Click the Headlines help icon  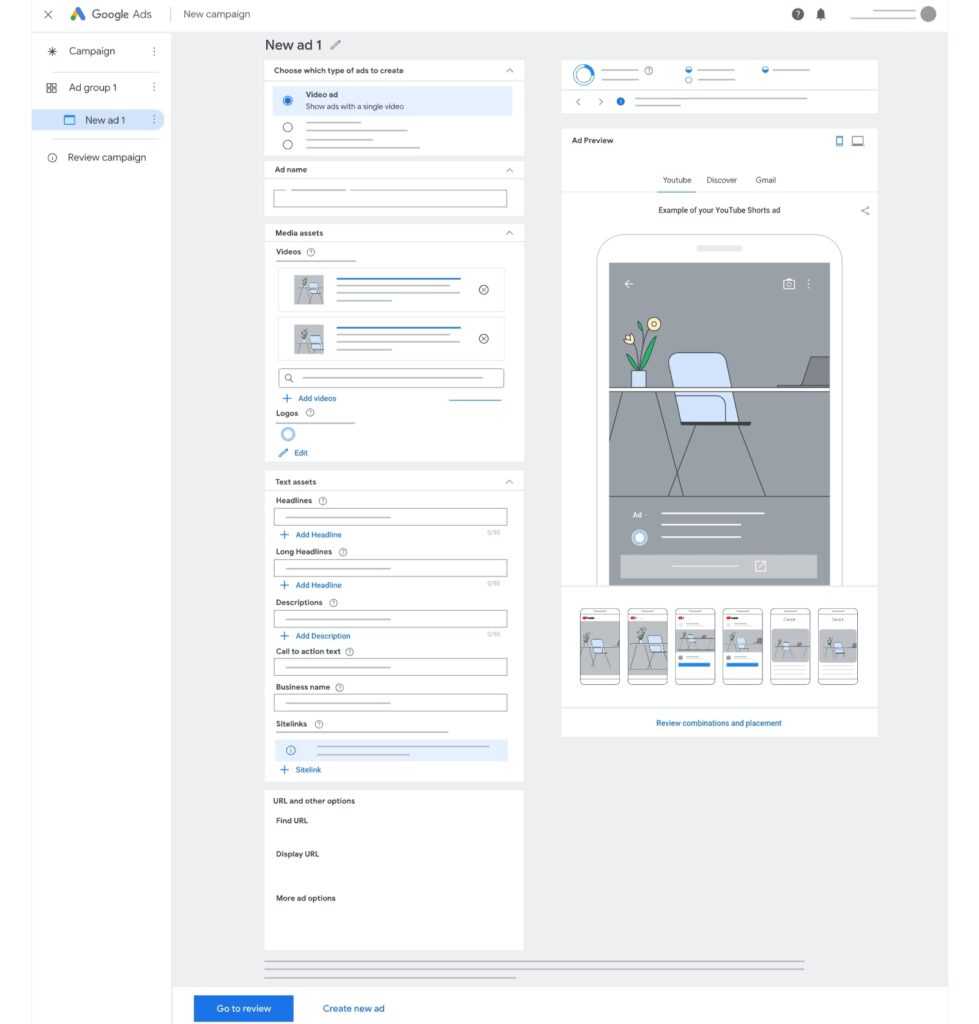[x=322, y=501]
